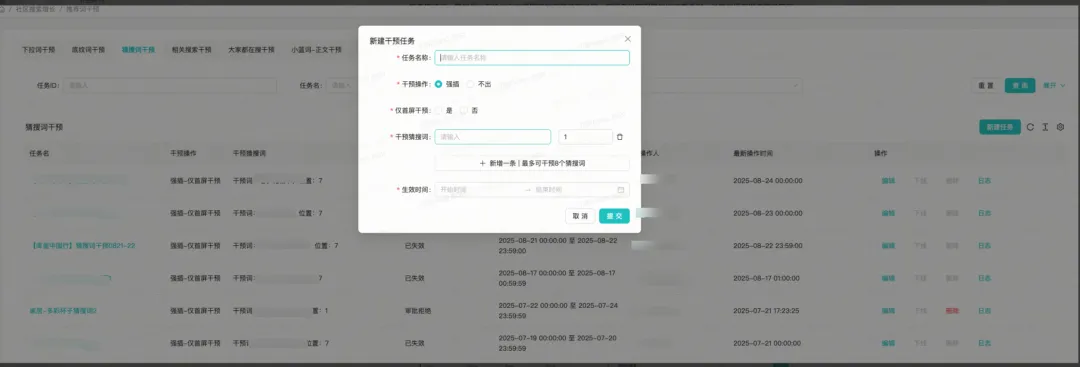1080x367 pixels.
Task: Click the 审批拒绝 status cell
Action: click(418, 311)
